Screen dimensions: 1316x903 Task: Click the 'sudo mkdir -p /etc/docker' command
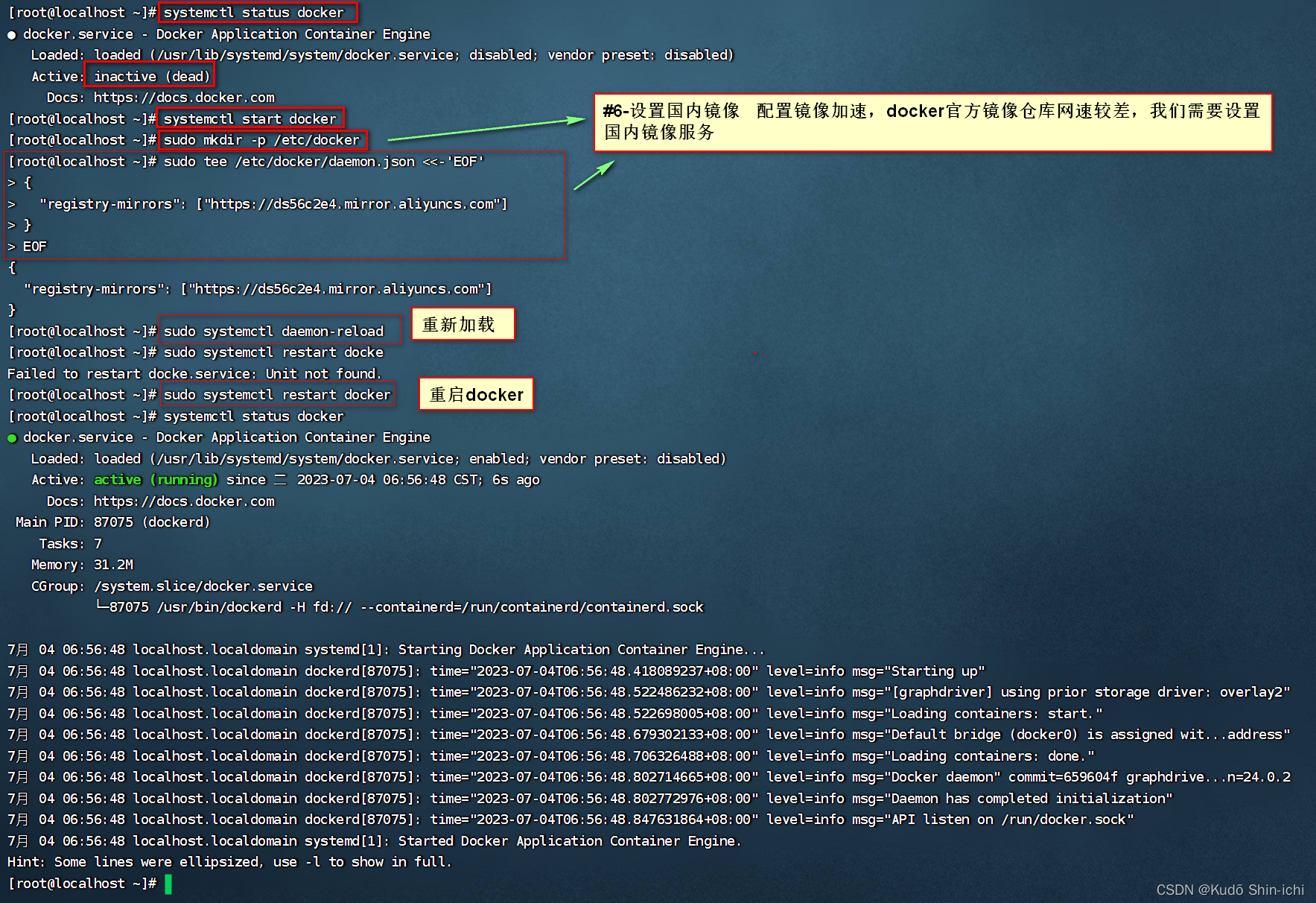coord(261,139)
